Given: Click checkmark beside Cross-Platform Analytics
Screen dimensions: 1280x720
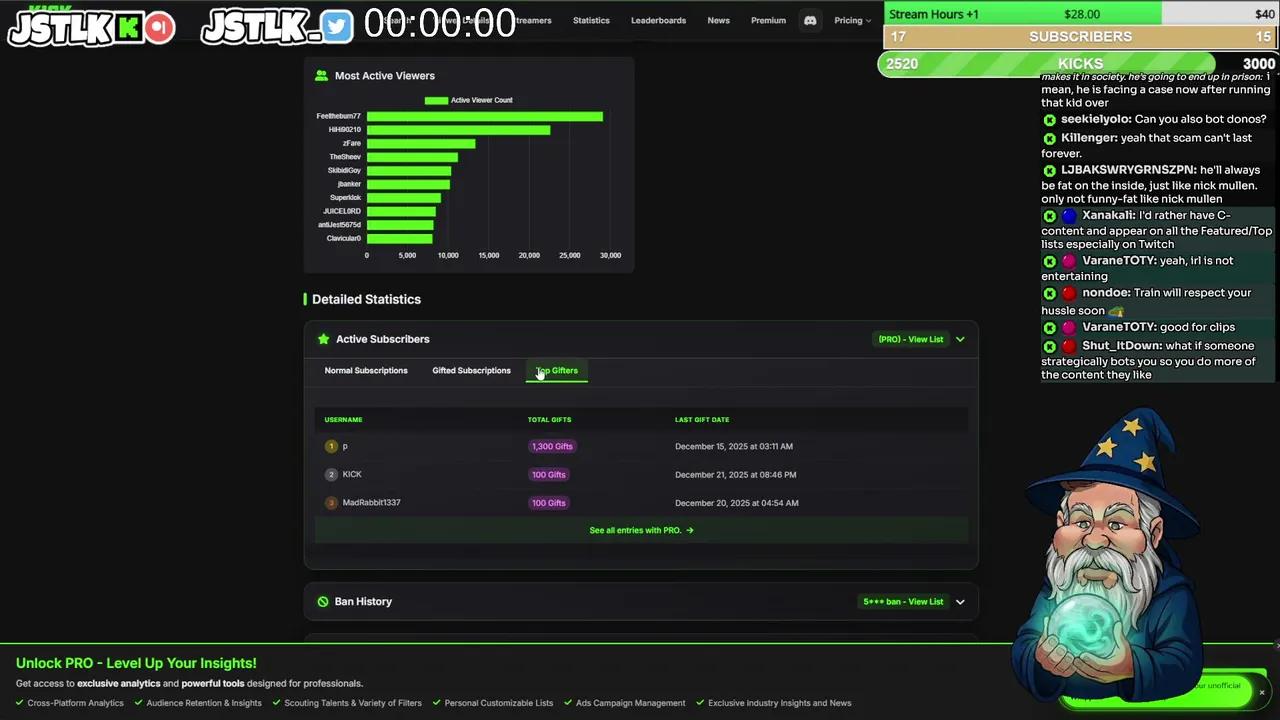Looking at the screenshot, I should pyautogui.click(x=20, y=703).
